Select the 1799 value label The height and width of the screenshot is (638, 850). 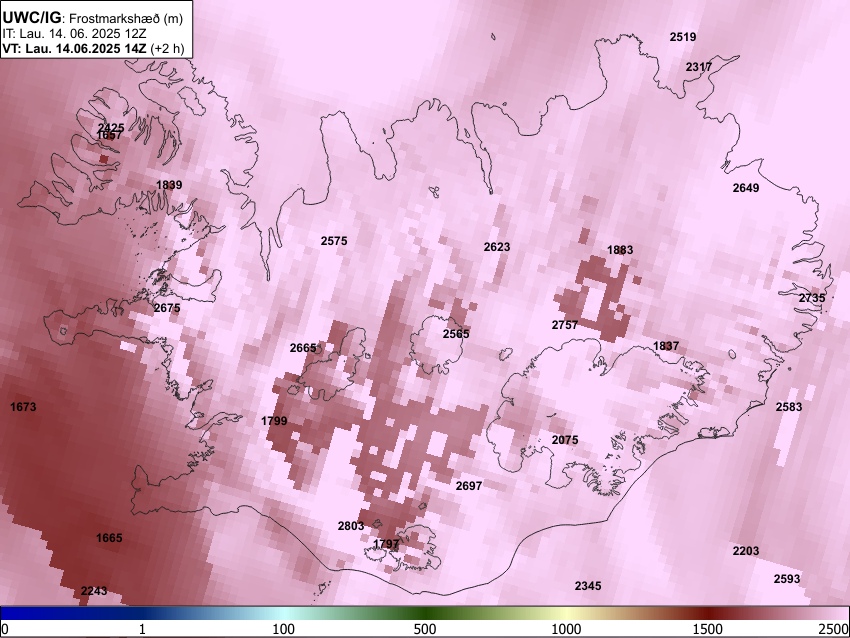274,421
